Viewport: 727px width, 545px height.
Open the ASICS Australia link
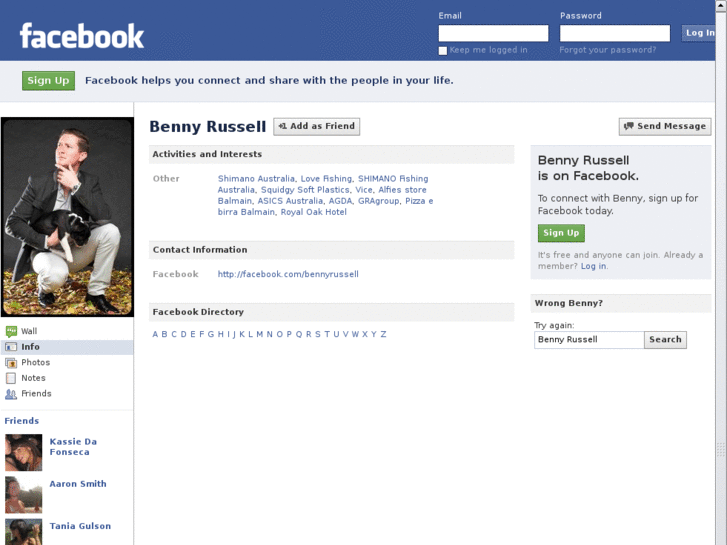(x=290, y=201)
